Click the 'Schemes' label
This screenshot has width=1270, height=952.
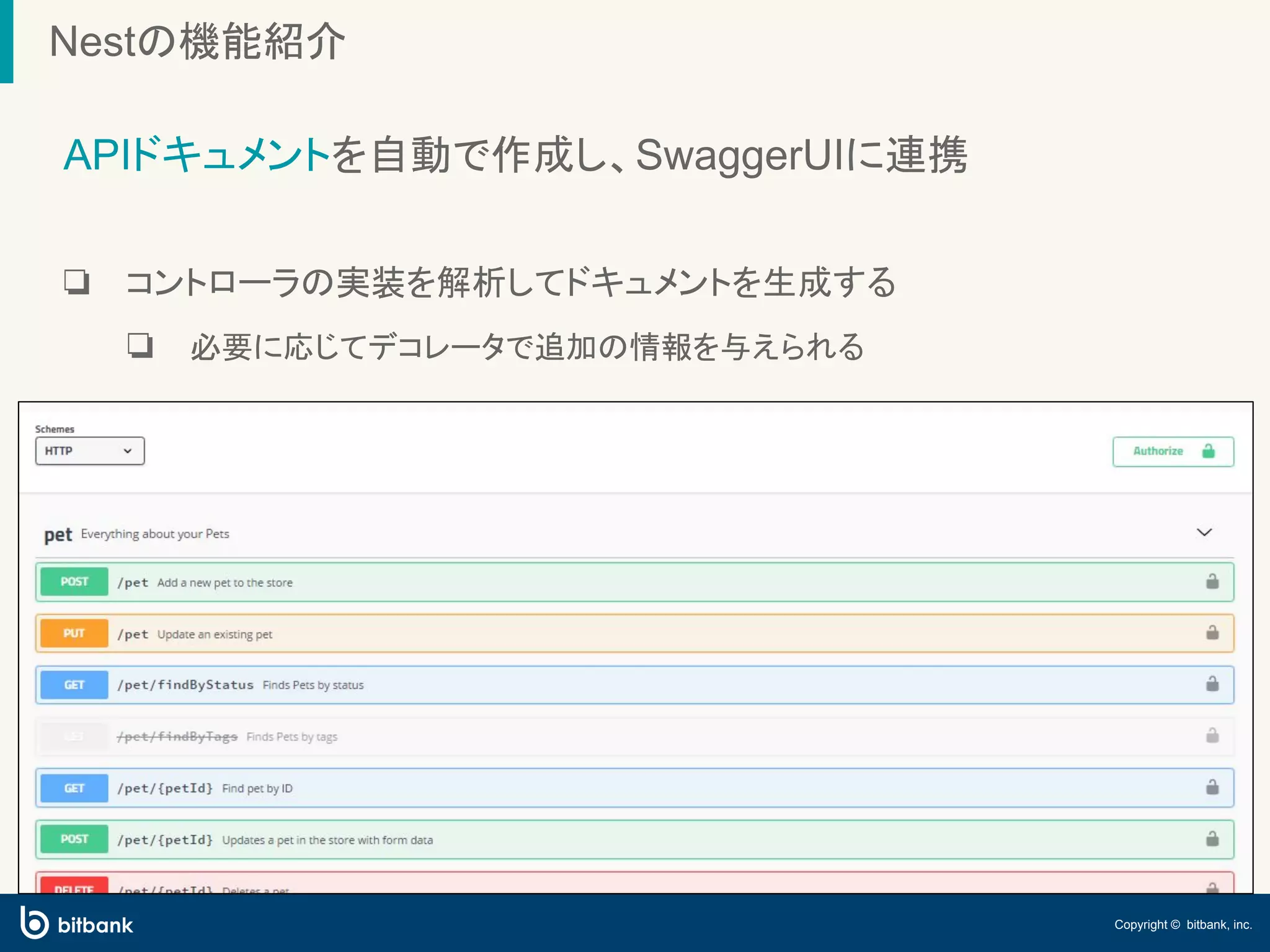coord(55,429)
